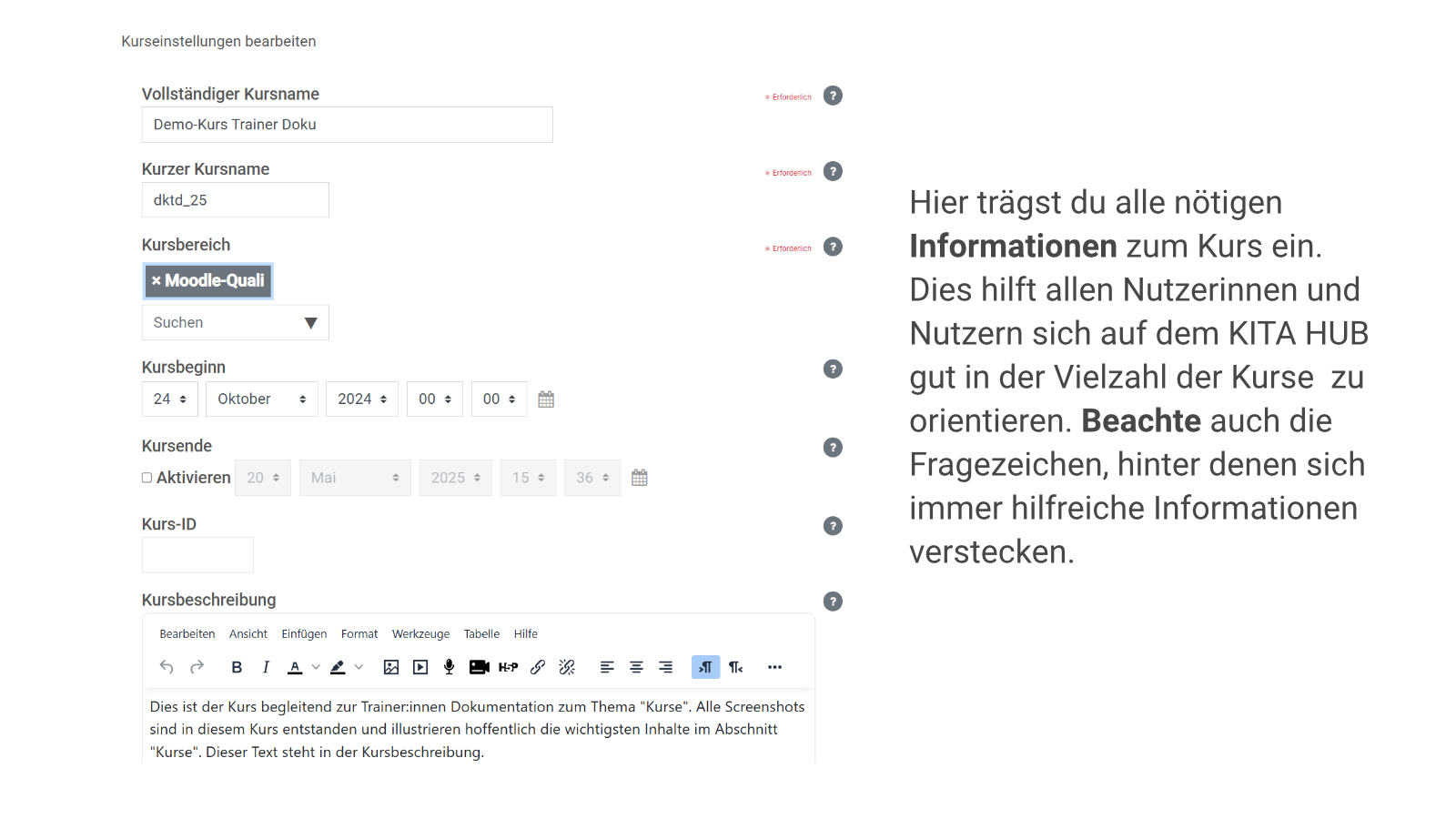Open highlight color options arrow
The height and width of the screenshot is (819, 1456).
point(359,667)
